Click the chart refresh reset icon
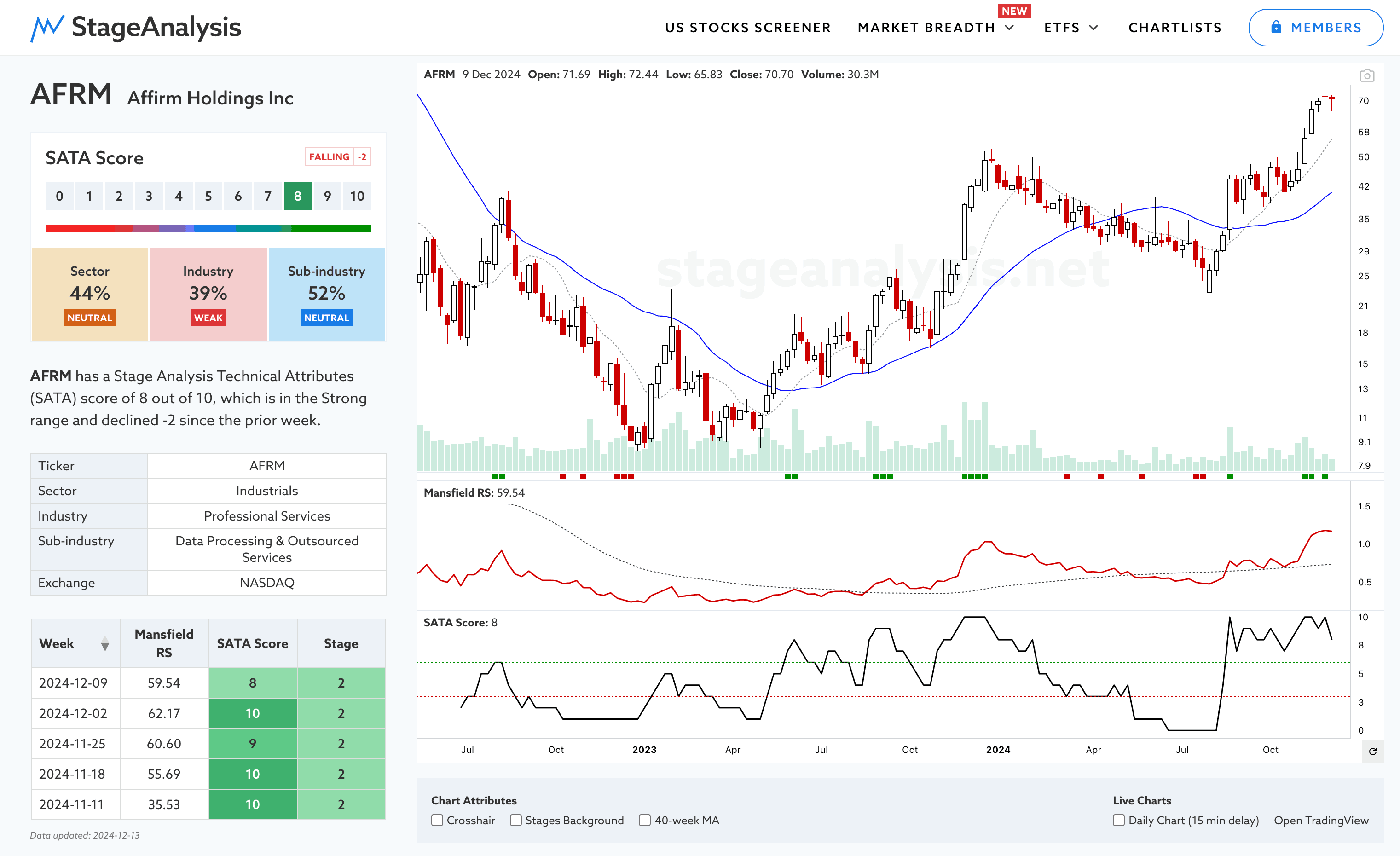The image size is (1400, 856). pos(1373,752)
